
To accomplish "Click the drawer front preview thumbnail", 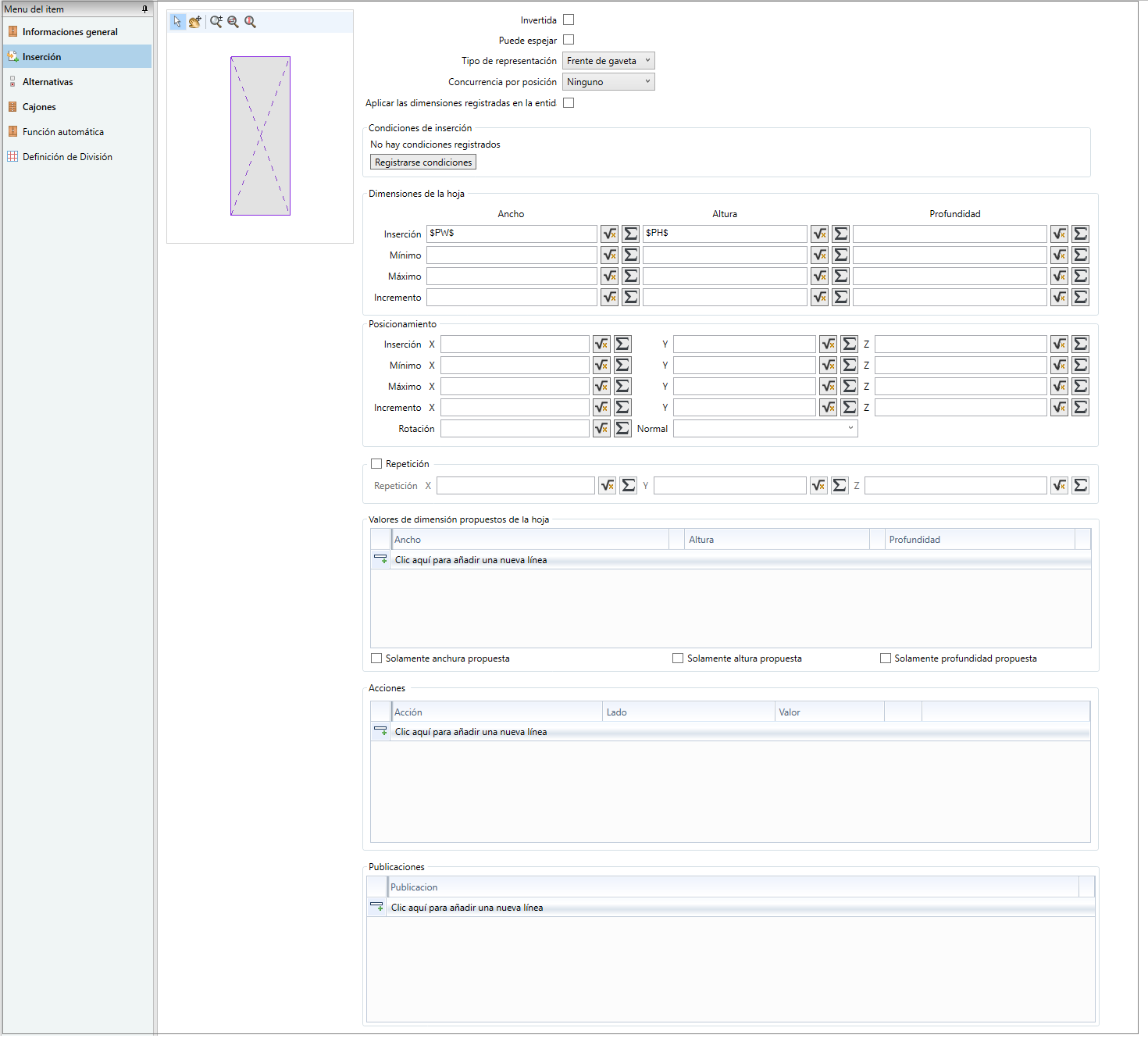I will coord(260,136).
